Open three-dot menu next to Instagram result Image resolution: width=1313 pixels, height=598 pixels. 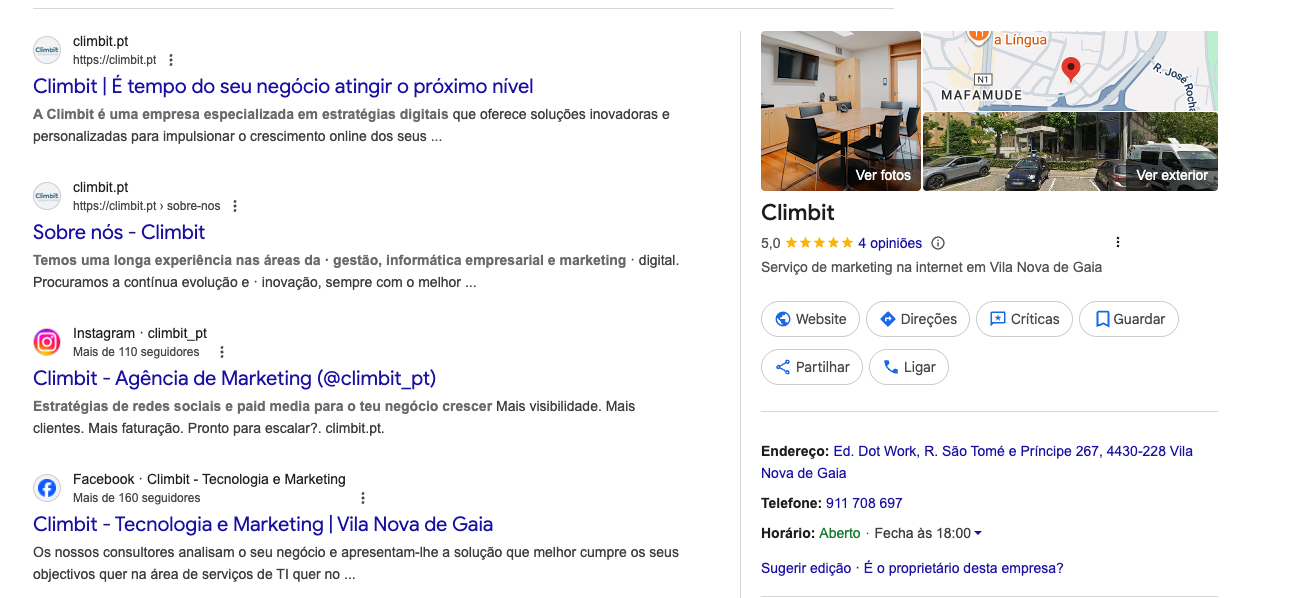[222, 352]
